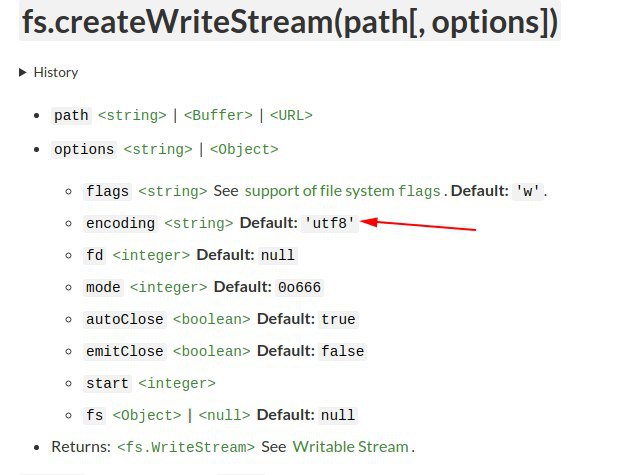619x475 pixels.
Task: Click the fd option name
Action: coord(94,255)
